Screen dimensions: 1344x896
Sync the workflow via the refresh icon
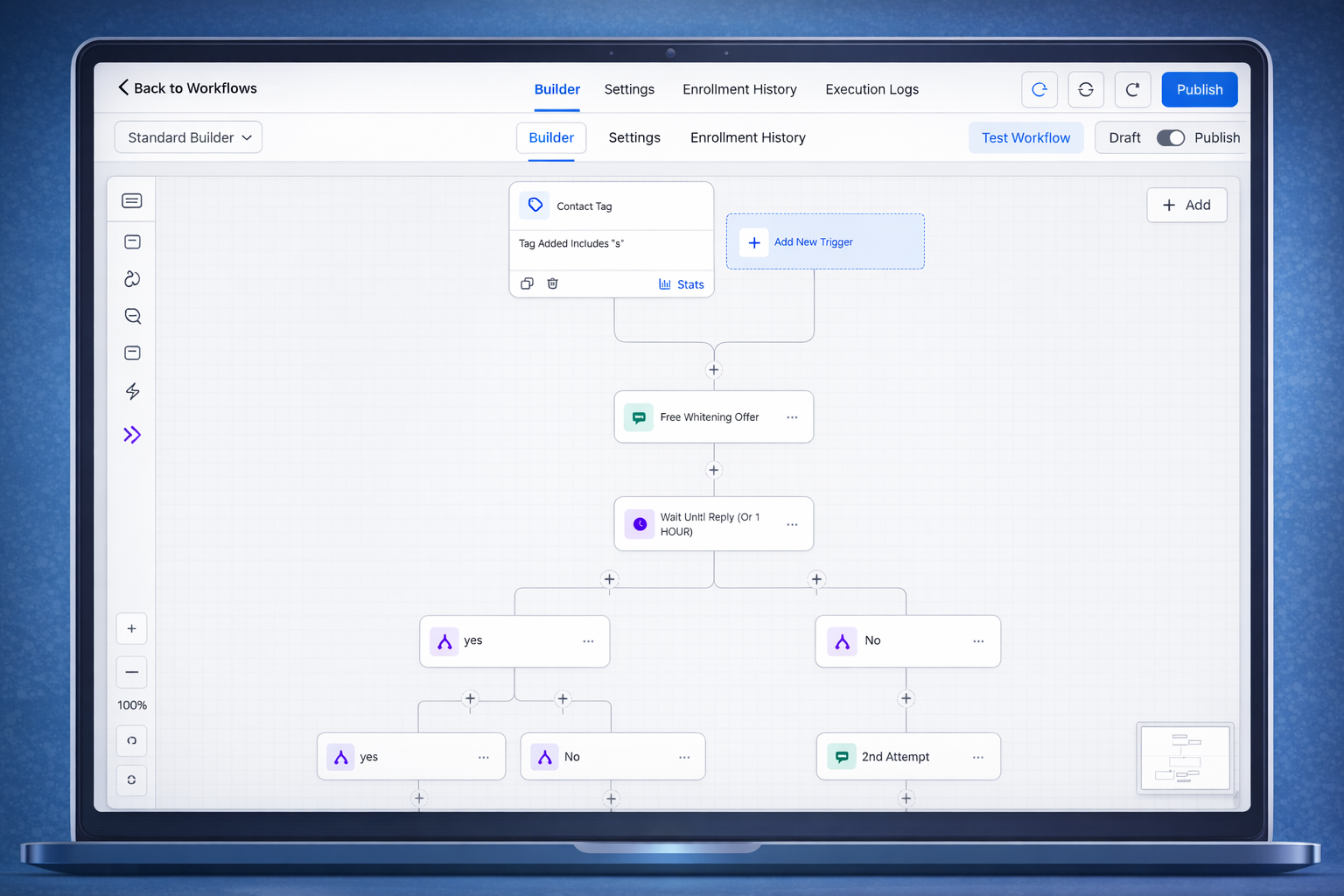tap(1086, 89)
